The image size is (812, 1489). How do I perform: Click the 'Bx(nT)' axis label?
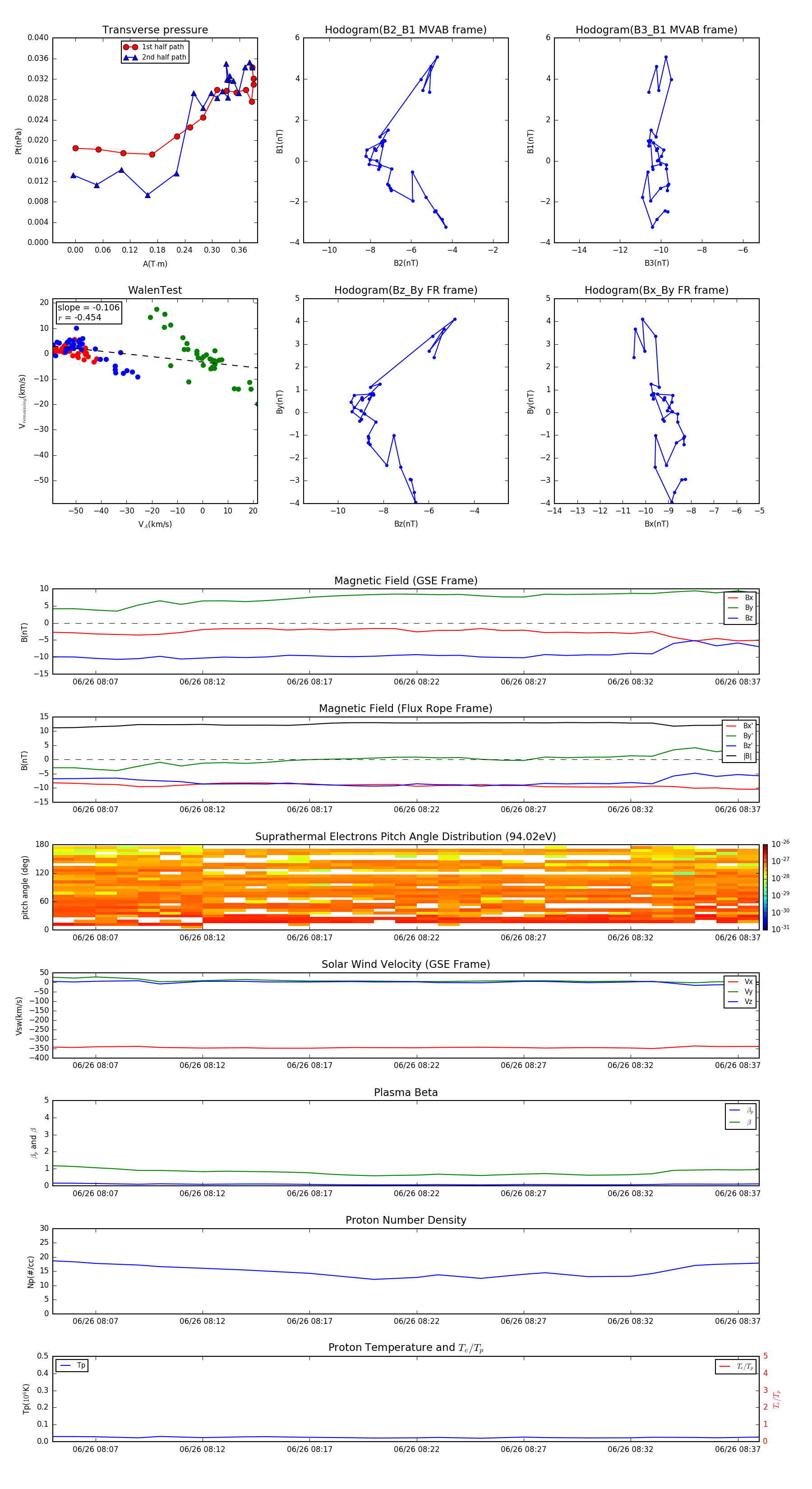(x=656, y=524)
